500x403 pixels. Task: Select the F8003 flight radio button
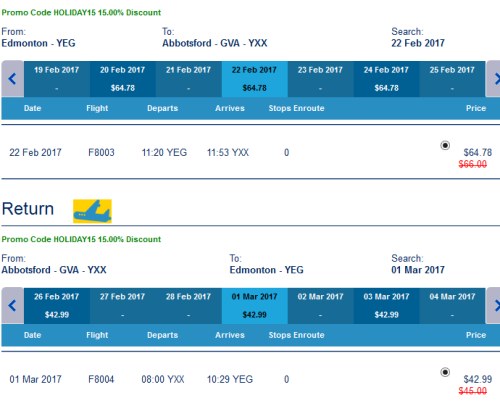(x=445, y=145)
